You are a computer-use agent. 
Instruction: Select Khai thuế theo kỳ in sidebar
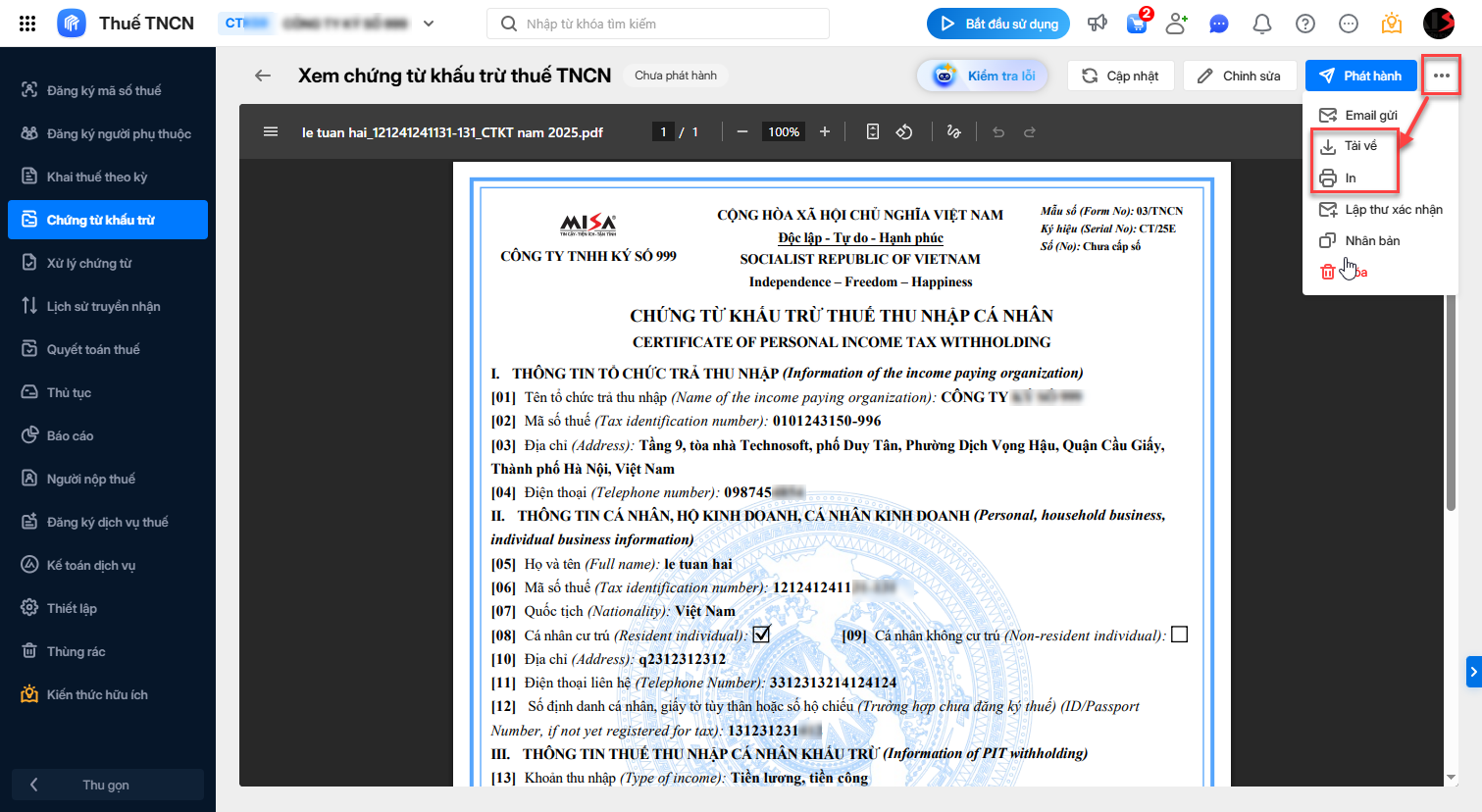(108, 177)
